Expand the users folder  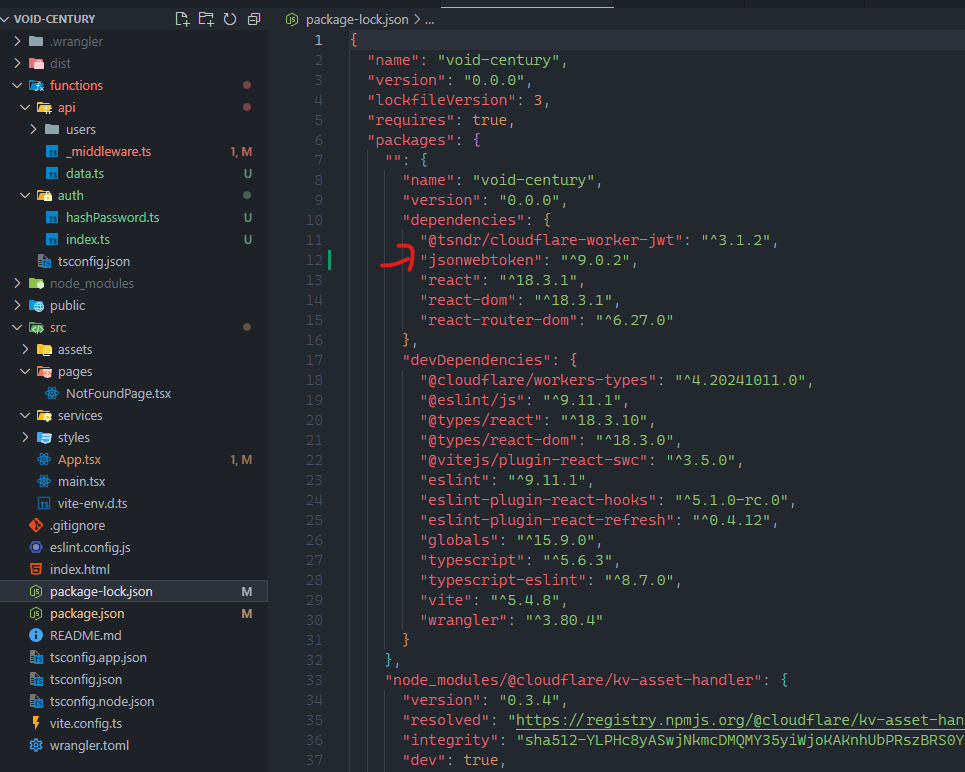click(33, 129)
